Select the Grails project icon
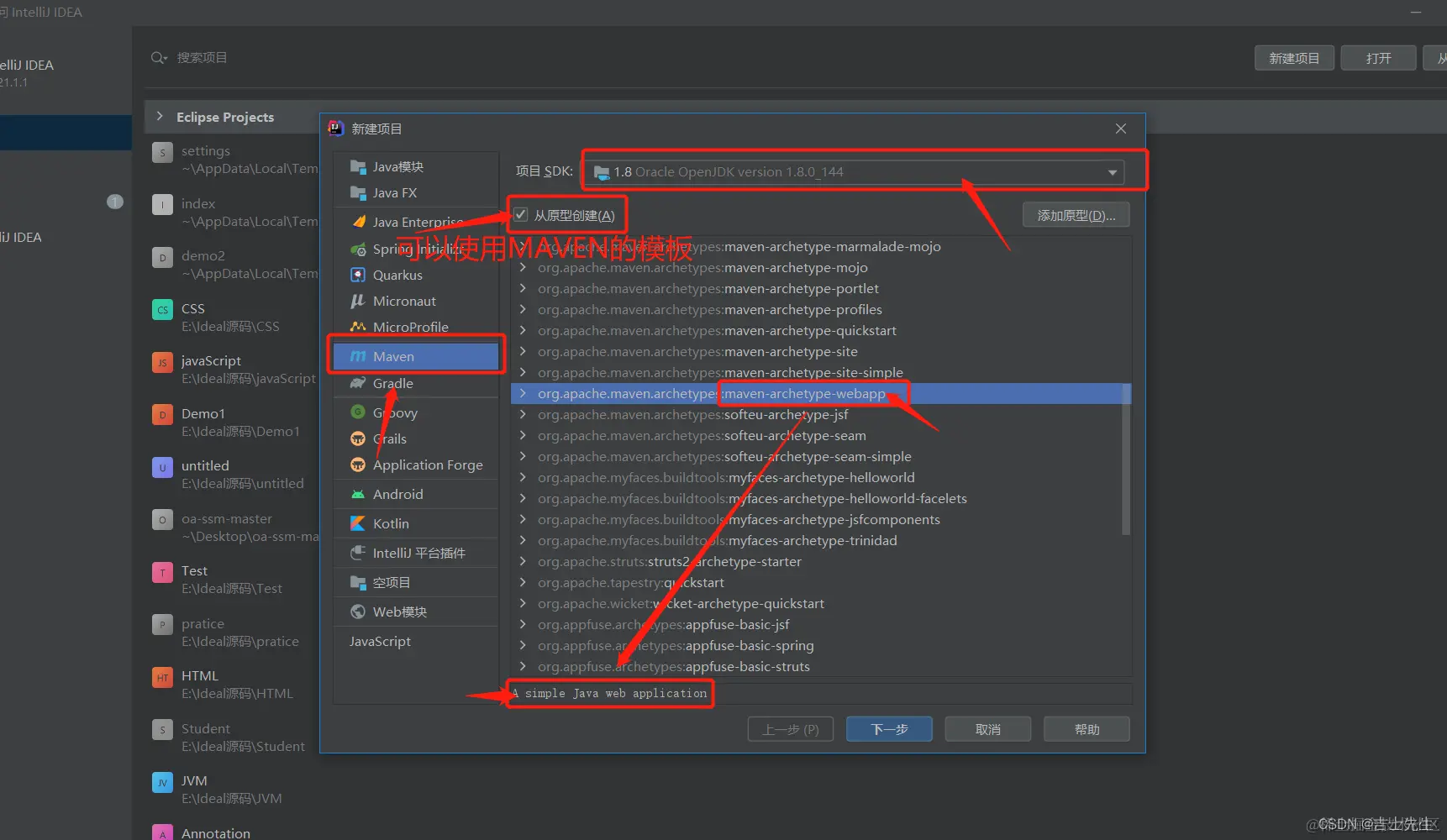1447x840 pixels. click(358, 438)
